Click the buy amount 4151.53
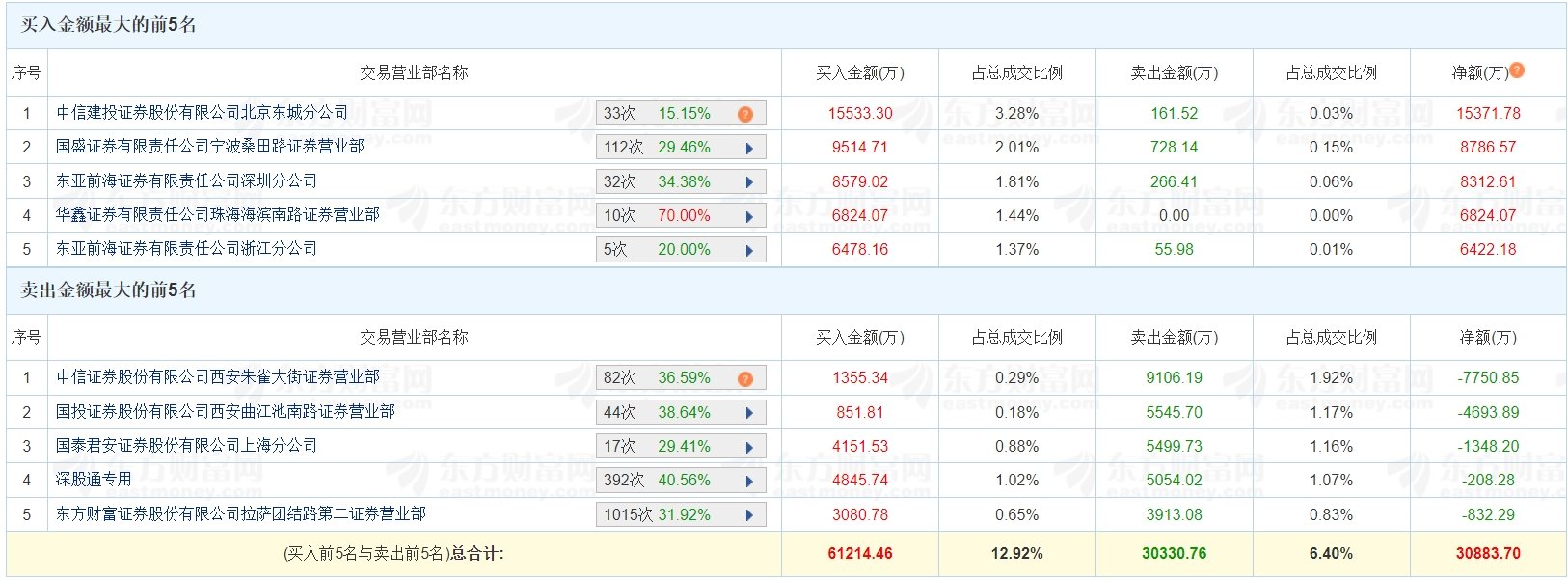The height and width of the screenshot is (580, 1568). (x=860, y=446)
